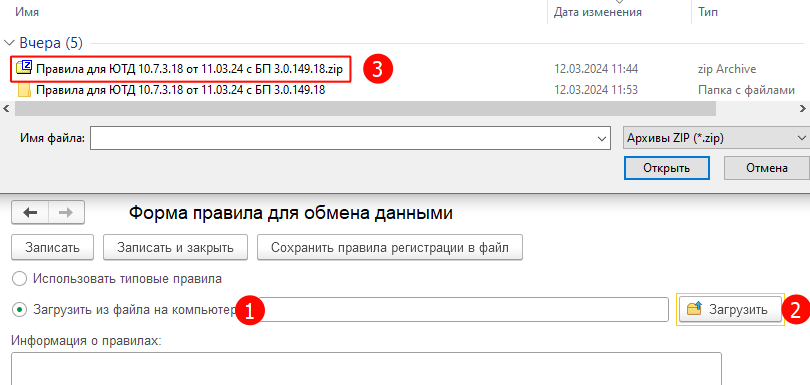Image resolution: width=810 pixels, height=385 pixels.
Task: Click the horizontal scrollbar in file dialog
Action: pyautogui.click(x=365, y=109)
